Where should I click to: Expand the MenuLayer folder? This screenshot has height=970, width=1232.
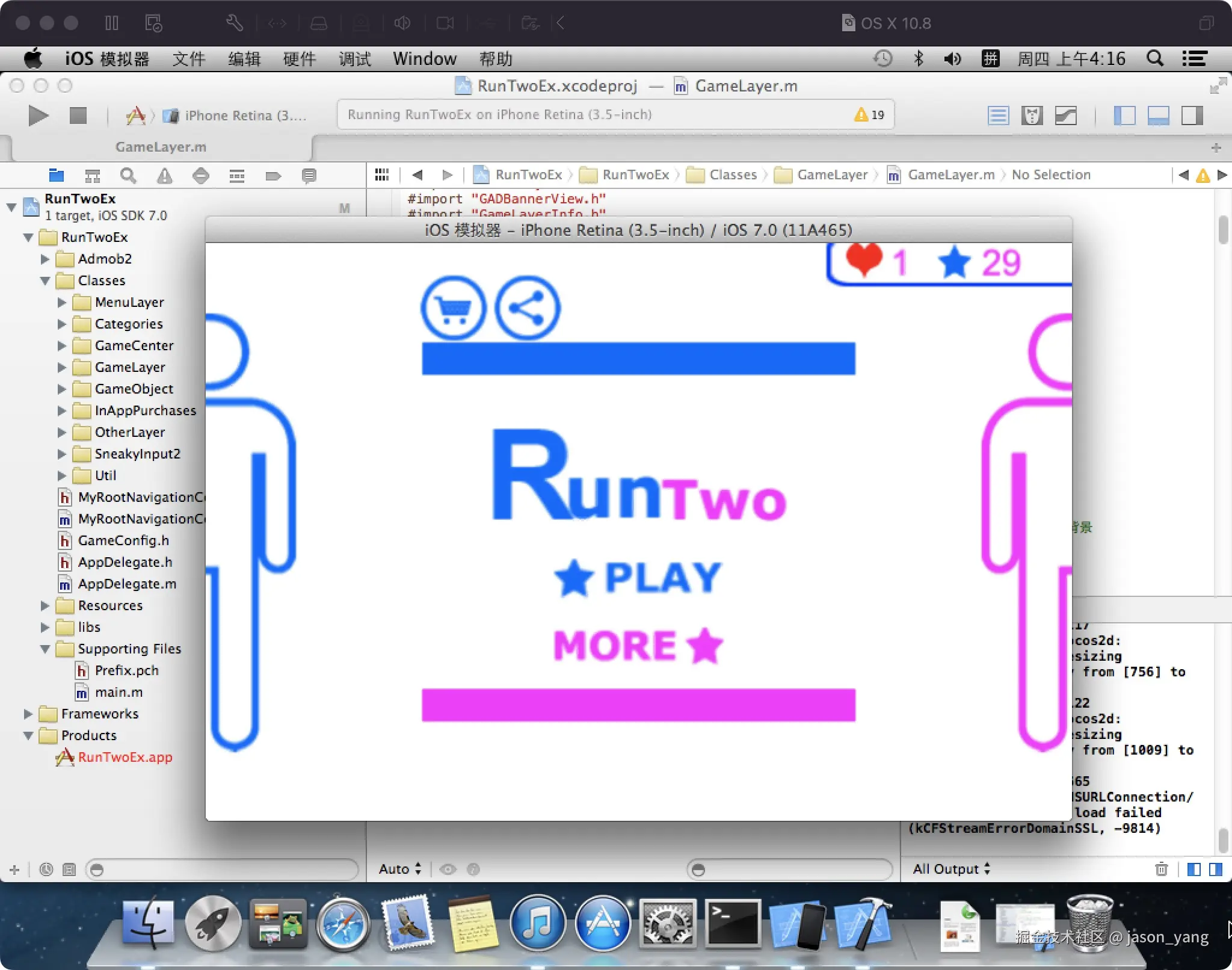click(62, 302)
